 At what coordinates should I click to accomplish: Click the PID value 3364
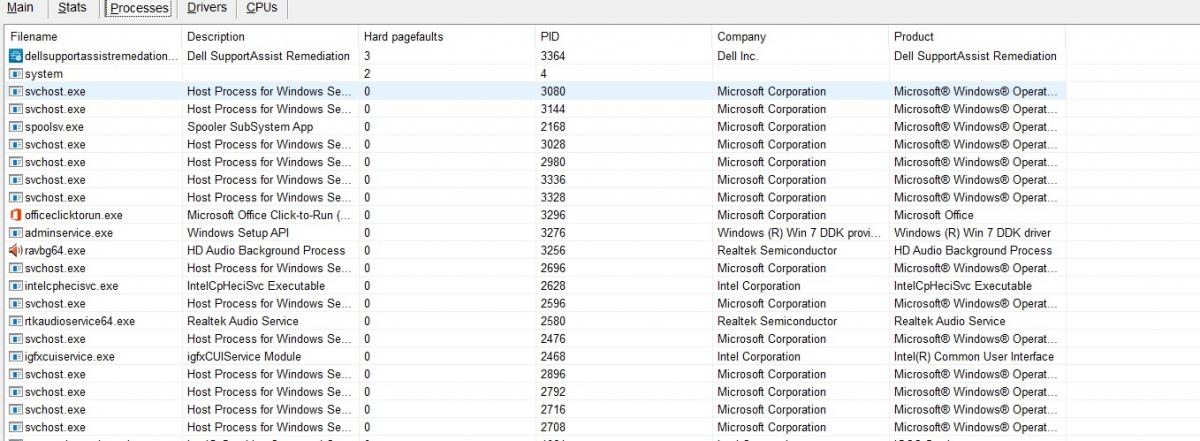click(553, 57)
